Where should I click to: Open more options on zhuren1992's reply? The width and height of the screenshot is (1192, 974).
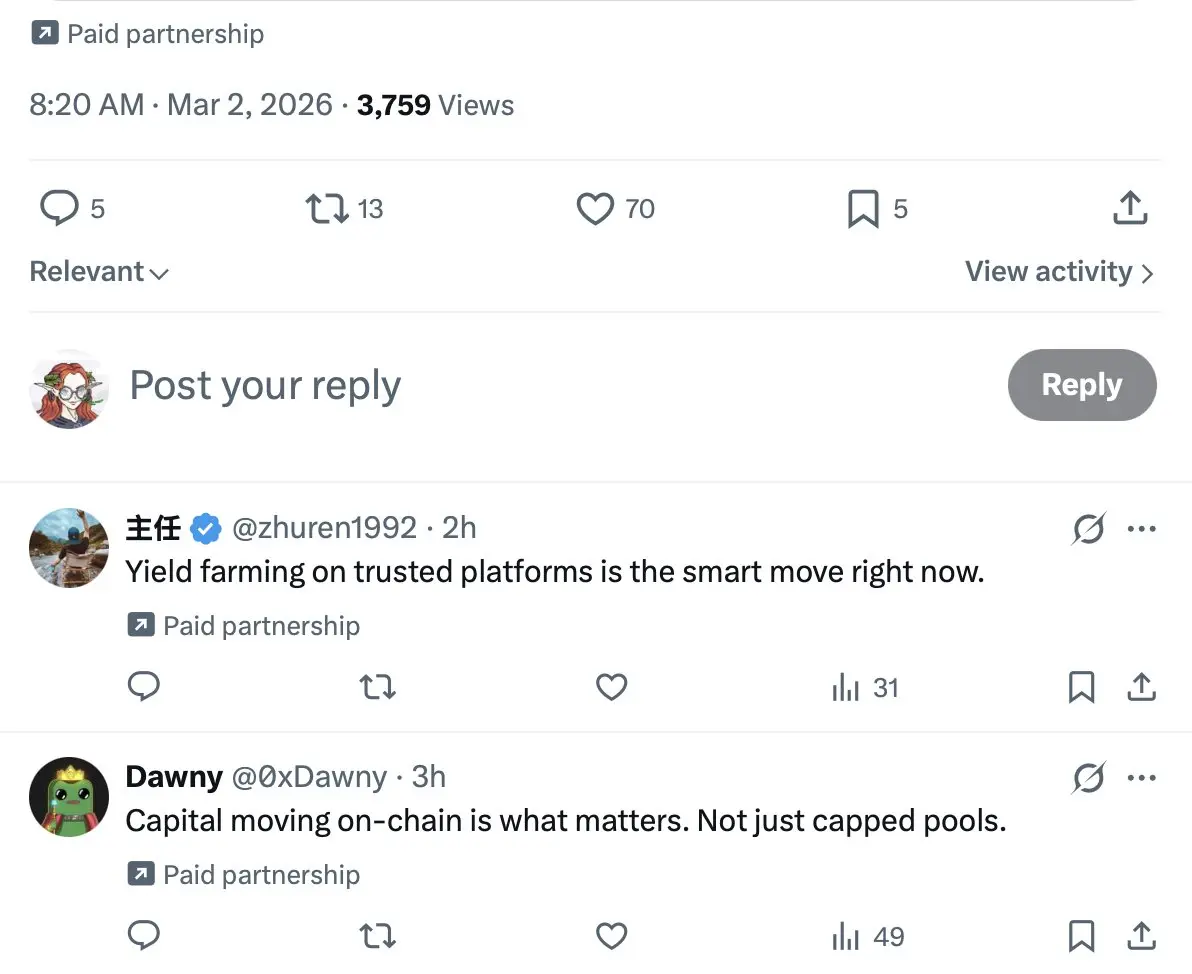[1141, 528]
